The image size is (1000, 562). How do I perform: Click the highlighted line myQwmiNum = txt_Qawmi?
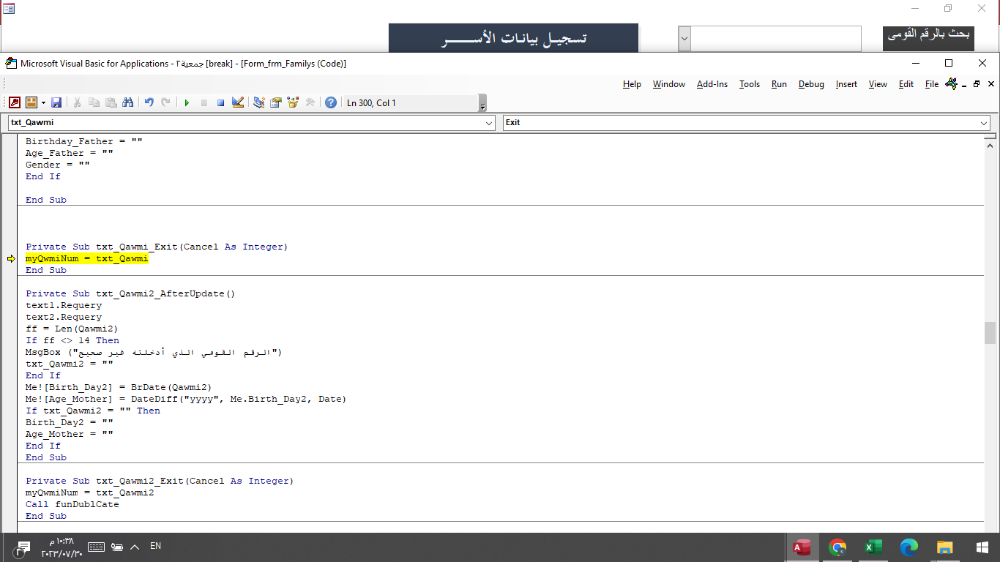coord(87,258)
